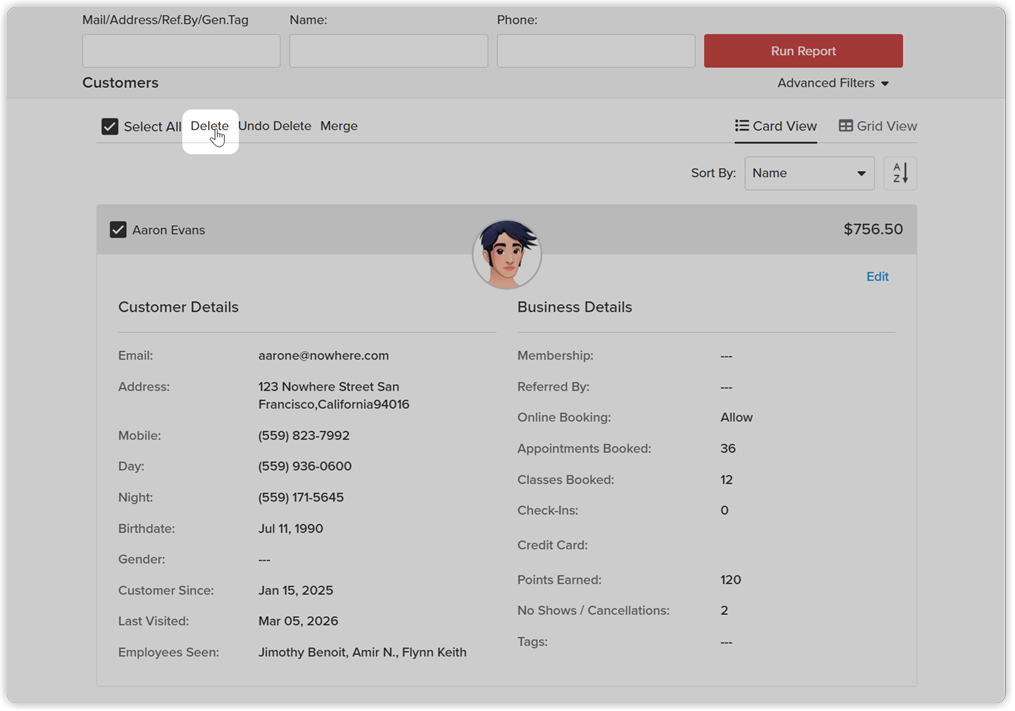1015x711 pixels.
Task: Click the Aaron Evans name
Action: point(168,230)
